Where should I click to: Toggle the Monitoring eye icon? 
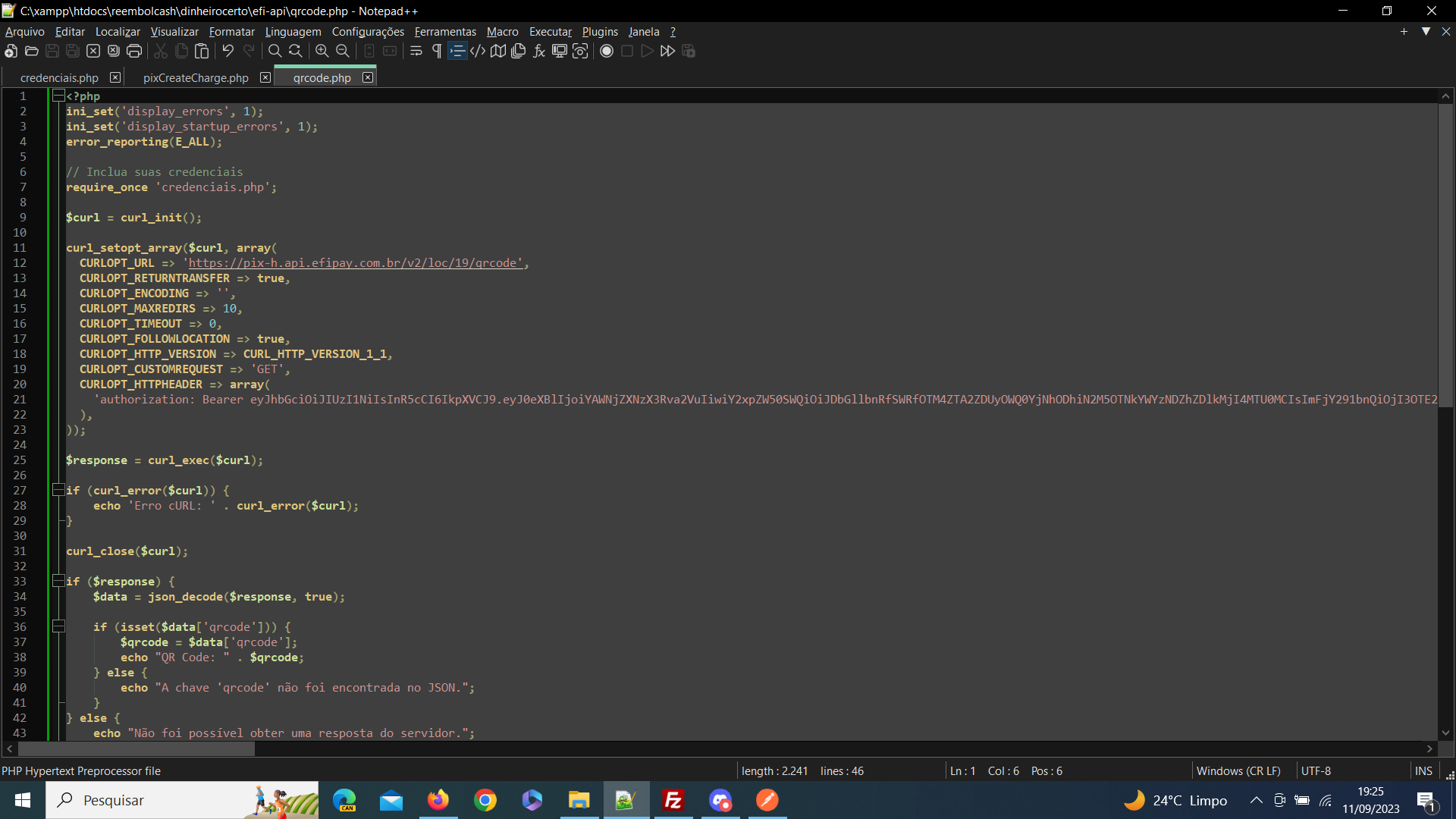[x=580, y=51]
